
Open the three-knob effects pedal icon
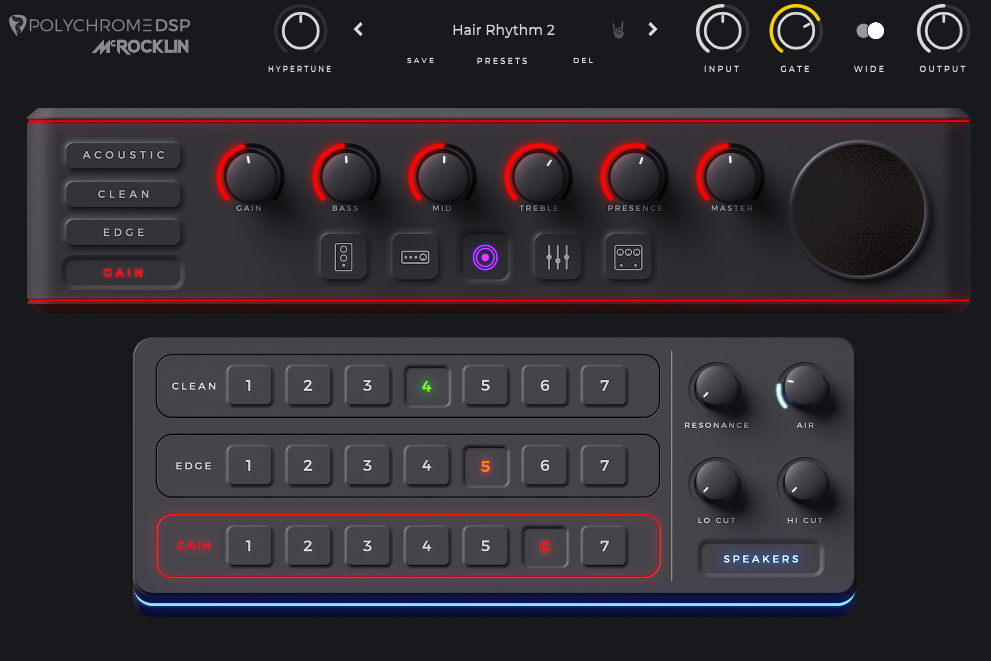628,257
